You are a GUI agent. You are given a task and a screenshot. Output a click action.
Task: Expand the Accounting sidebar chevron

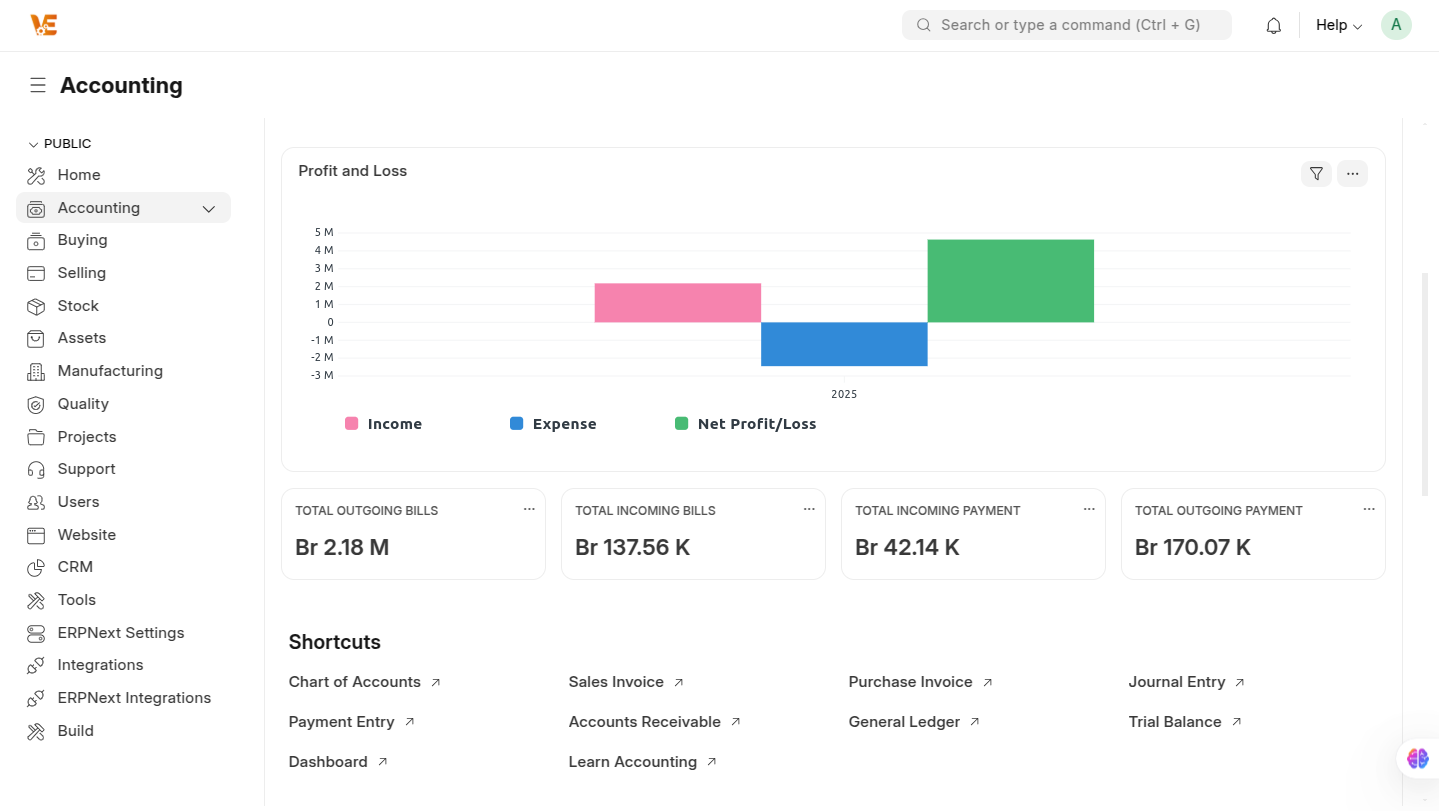coord(209,209)
